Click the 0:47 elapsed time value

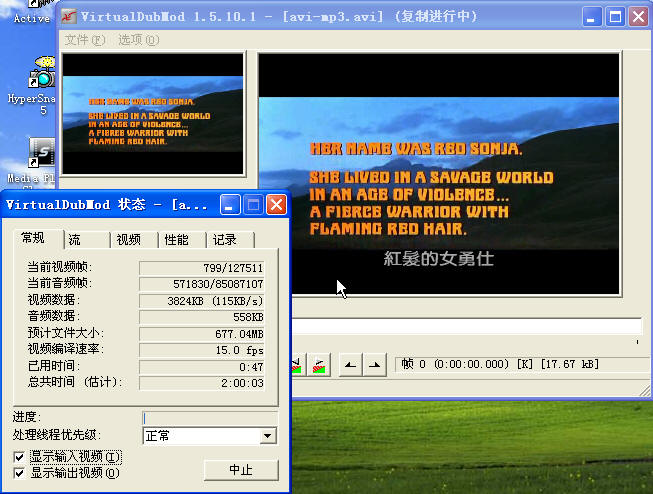(x=202, y=367)
